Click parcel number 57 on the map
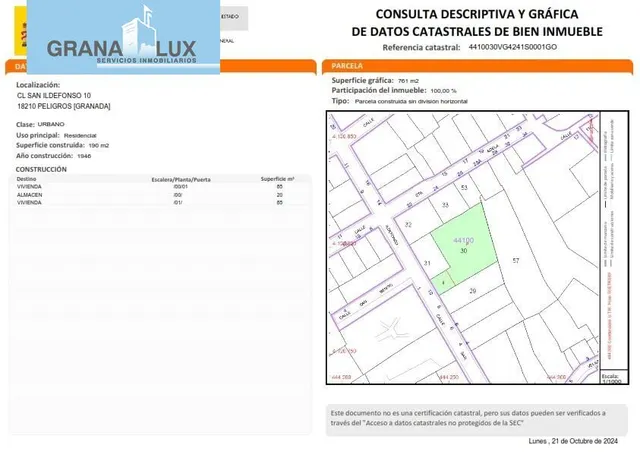 516,261
